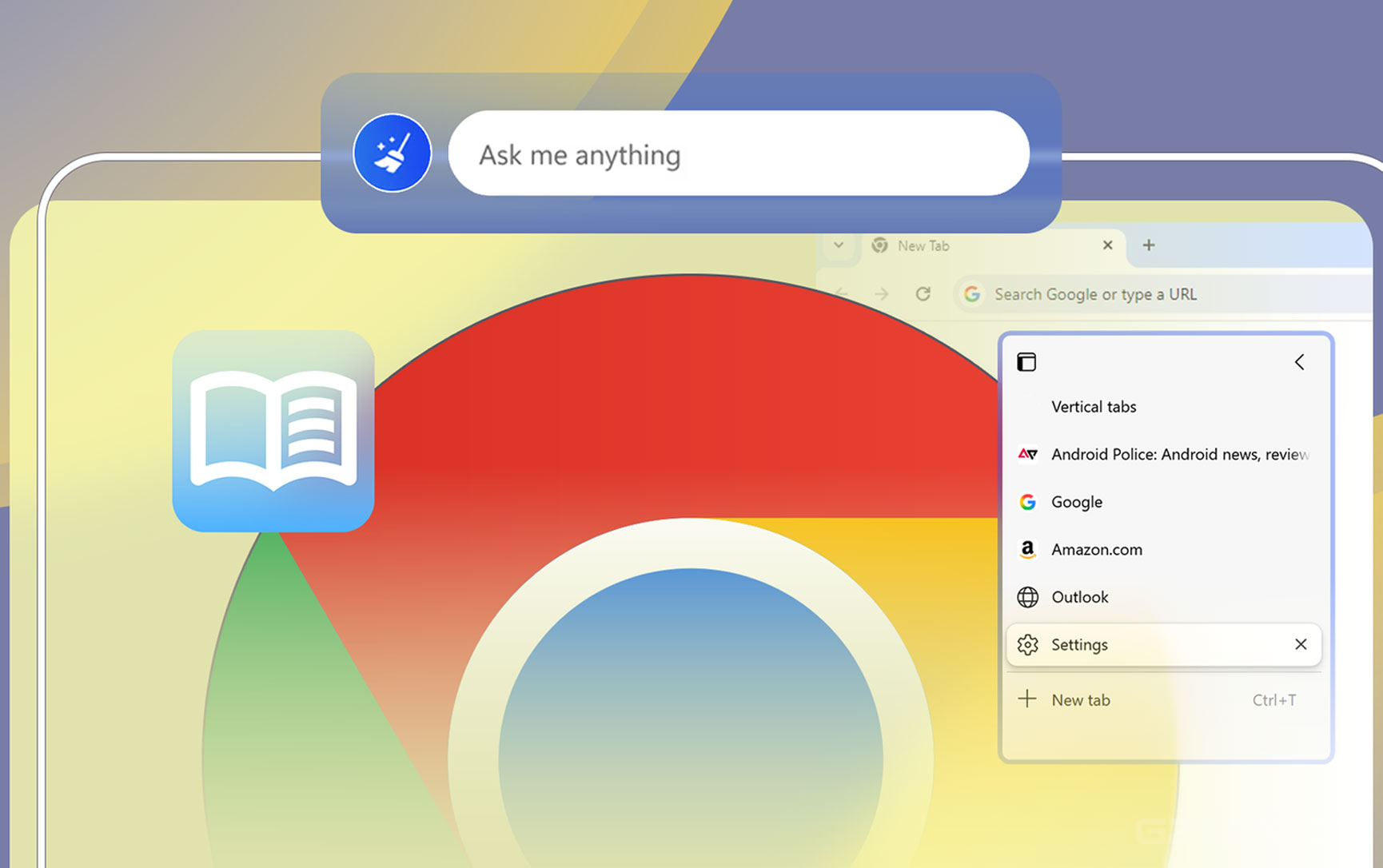Click the Android Police favicon
Screen dimensions: 1383x868
point(1027,454)
